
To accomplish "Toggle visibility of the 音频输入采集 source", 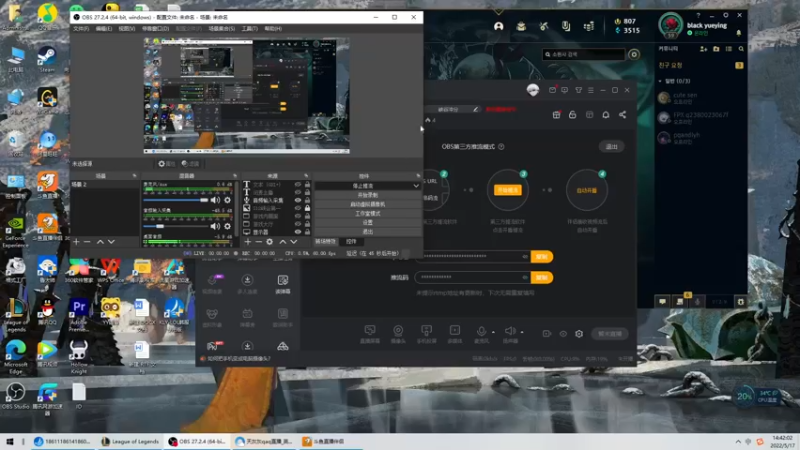I will click(298, 200).
